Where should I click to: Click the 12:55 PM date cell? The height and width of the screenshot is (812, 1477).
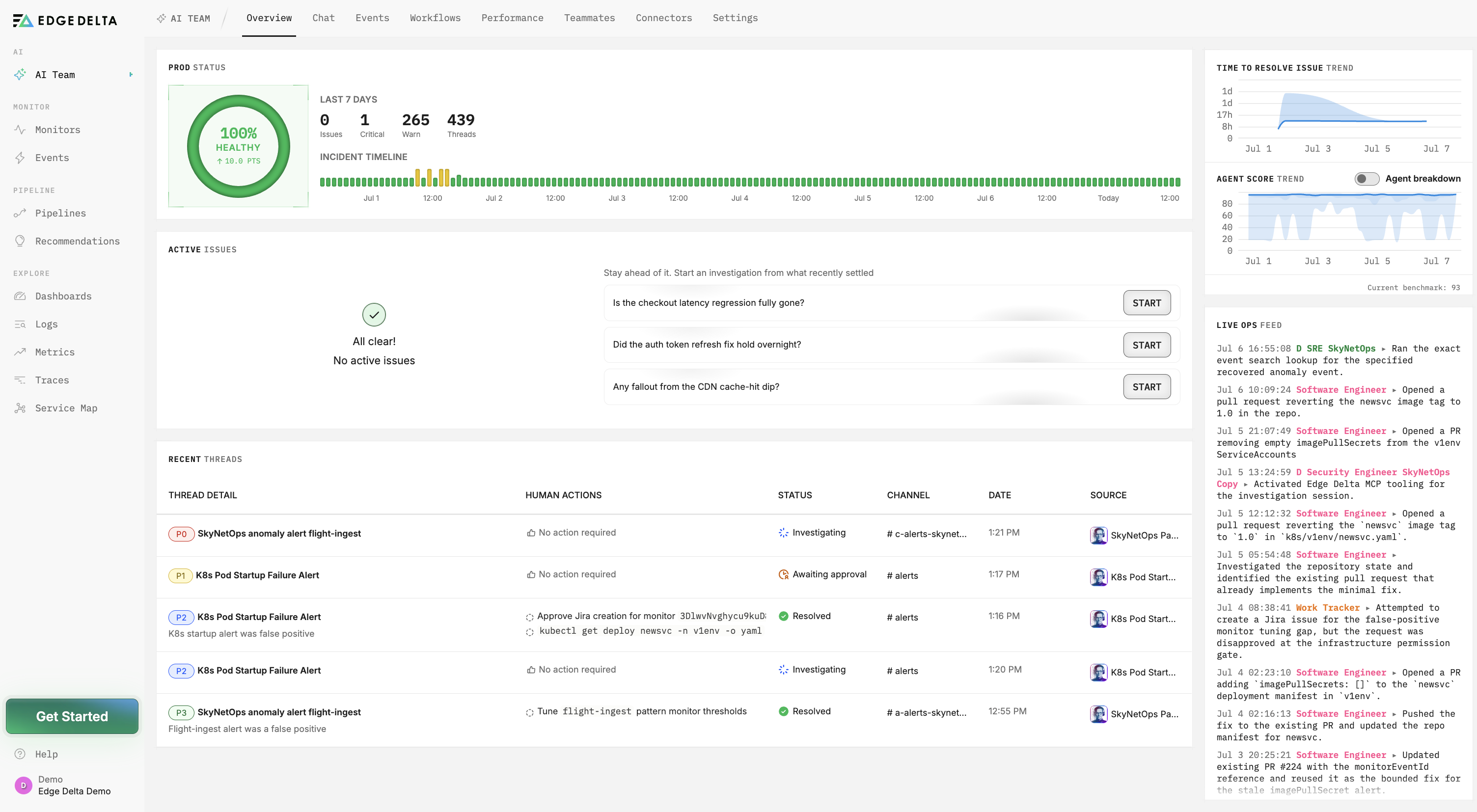point(1008,712)
